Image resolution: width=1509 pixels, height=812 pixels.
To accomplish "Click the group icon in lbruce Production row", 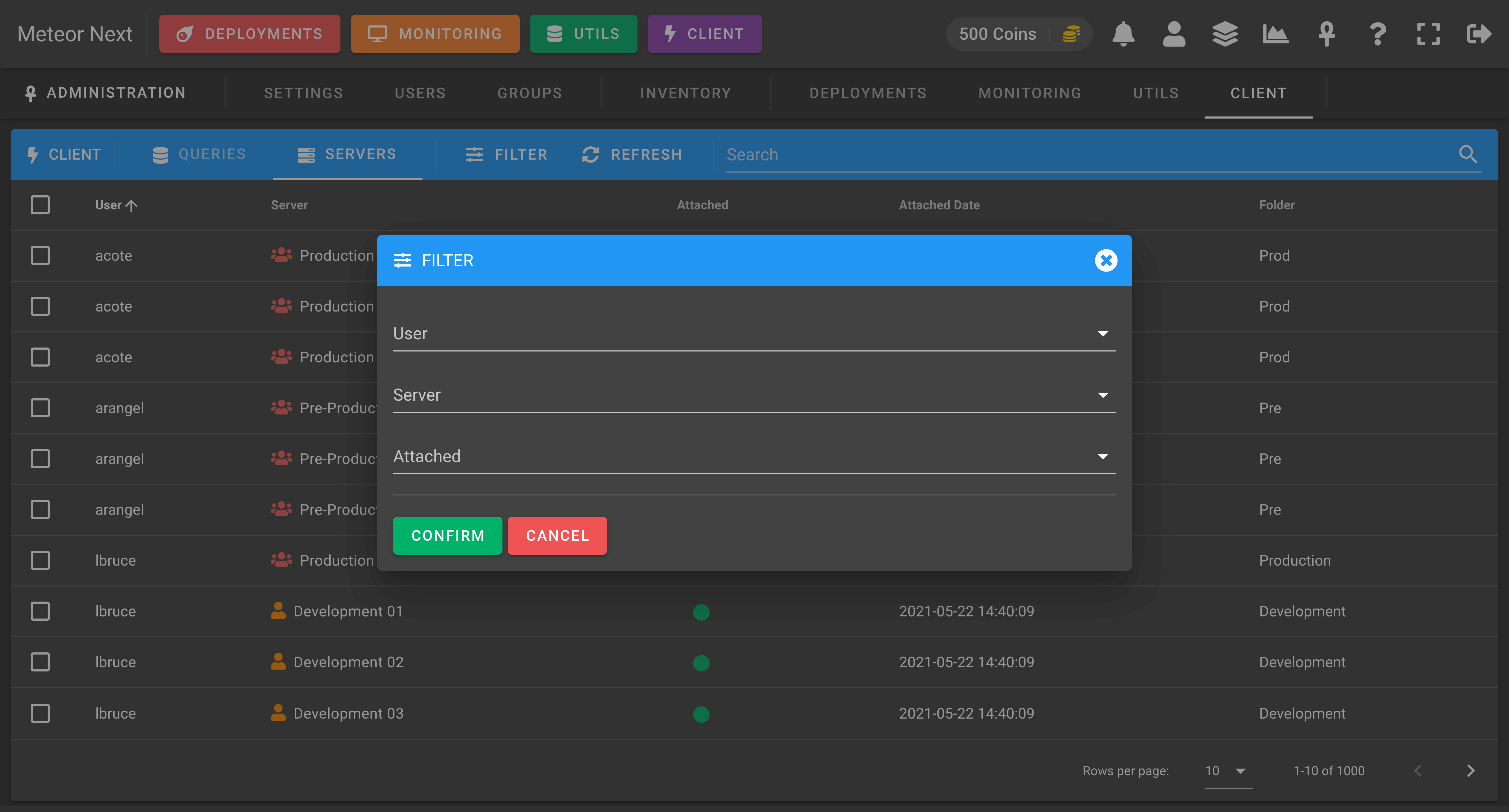I will coord(281,560).
